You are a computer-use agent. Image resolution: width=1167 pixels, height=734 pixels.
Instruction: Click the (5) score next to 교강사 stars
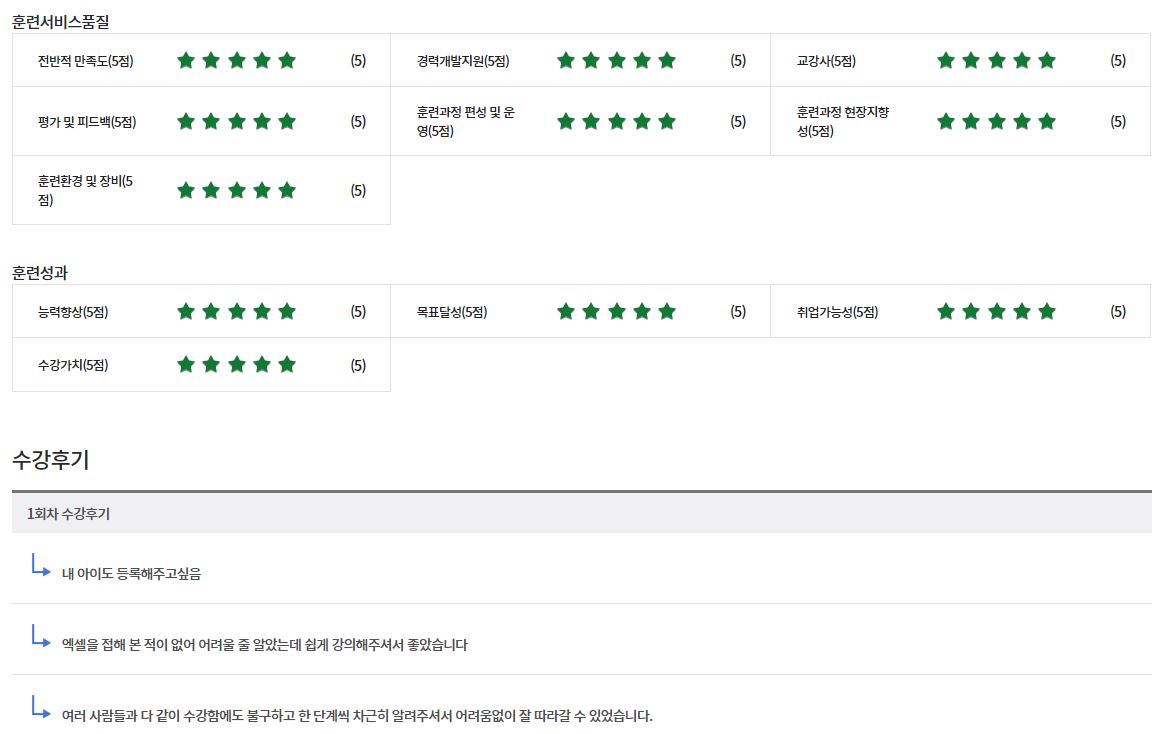tap(1118, 61)
